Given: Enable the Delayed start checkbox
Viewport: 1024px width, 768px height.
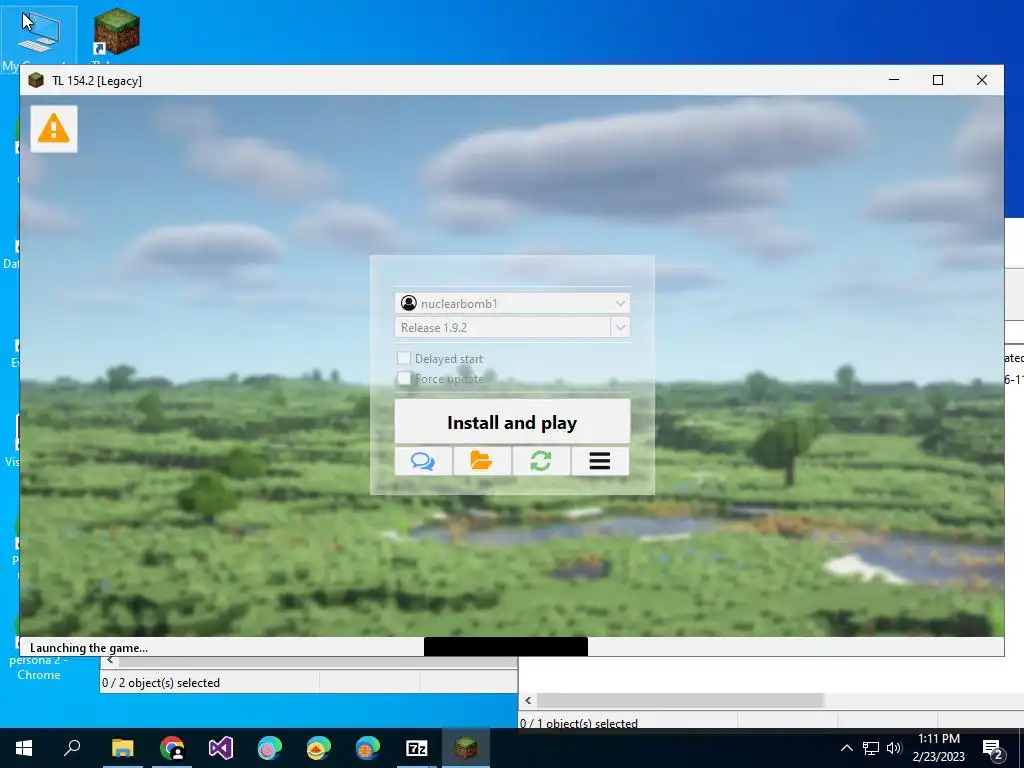Looking at the screenshot, I should 404,358.
